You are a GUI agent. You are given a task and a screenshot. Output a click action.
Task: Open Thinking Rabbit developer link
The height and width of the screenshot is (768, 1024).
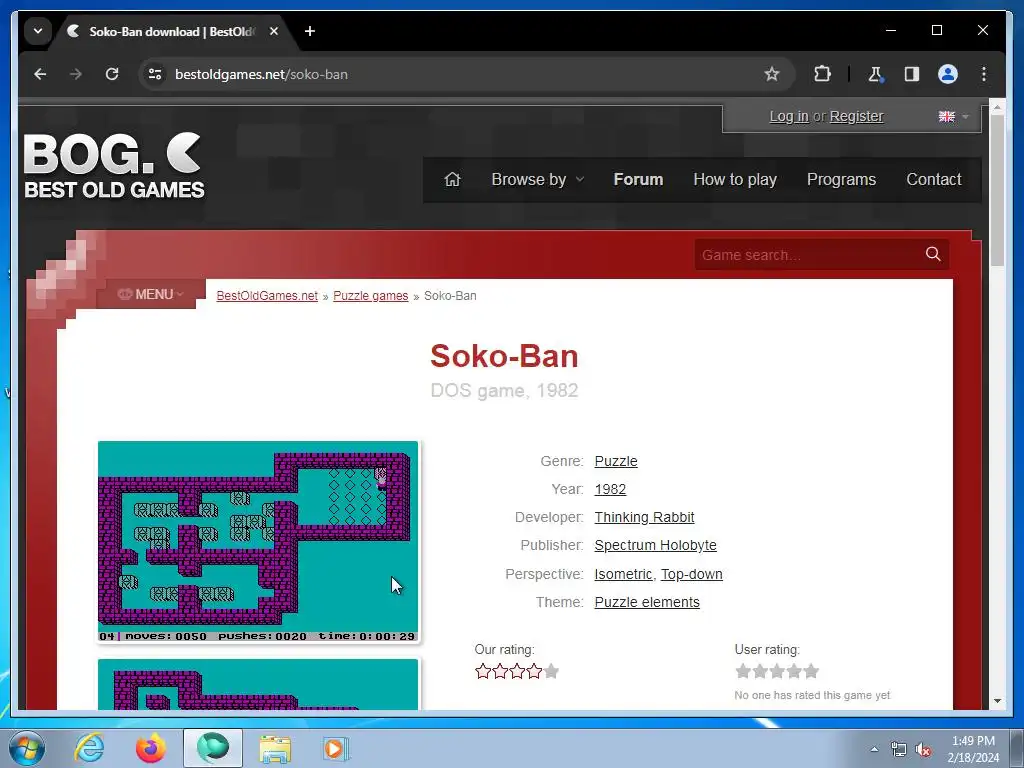pos(644,517)
